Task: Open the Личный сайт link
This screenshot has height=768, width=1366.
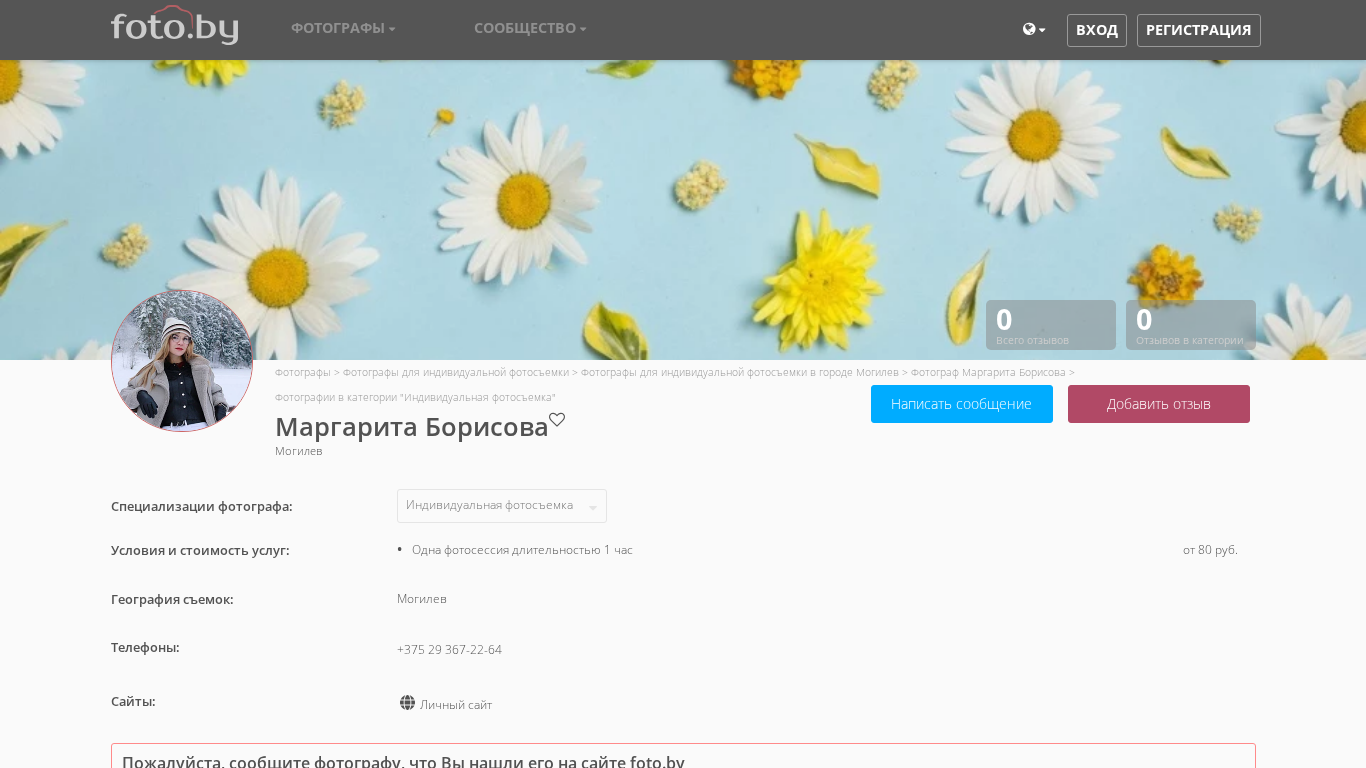Action: tap(456, 705)
